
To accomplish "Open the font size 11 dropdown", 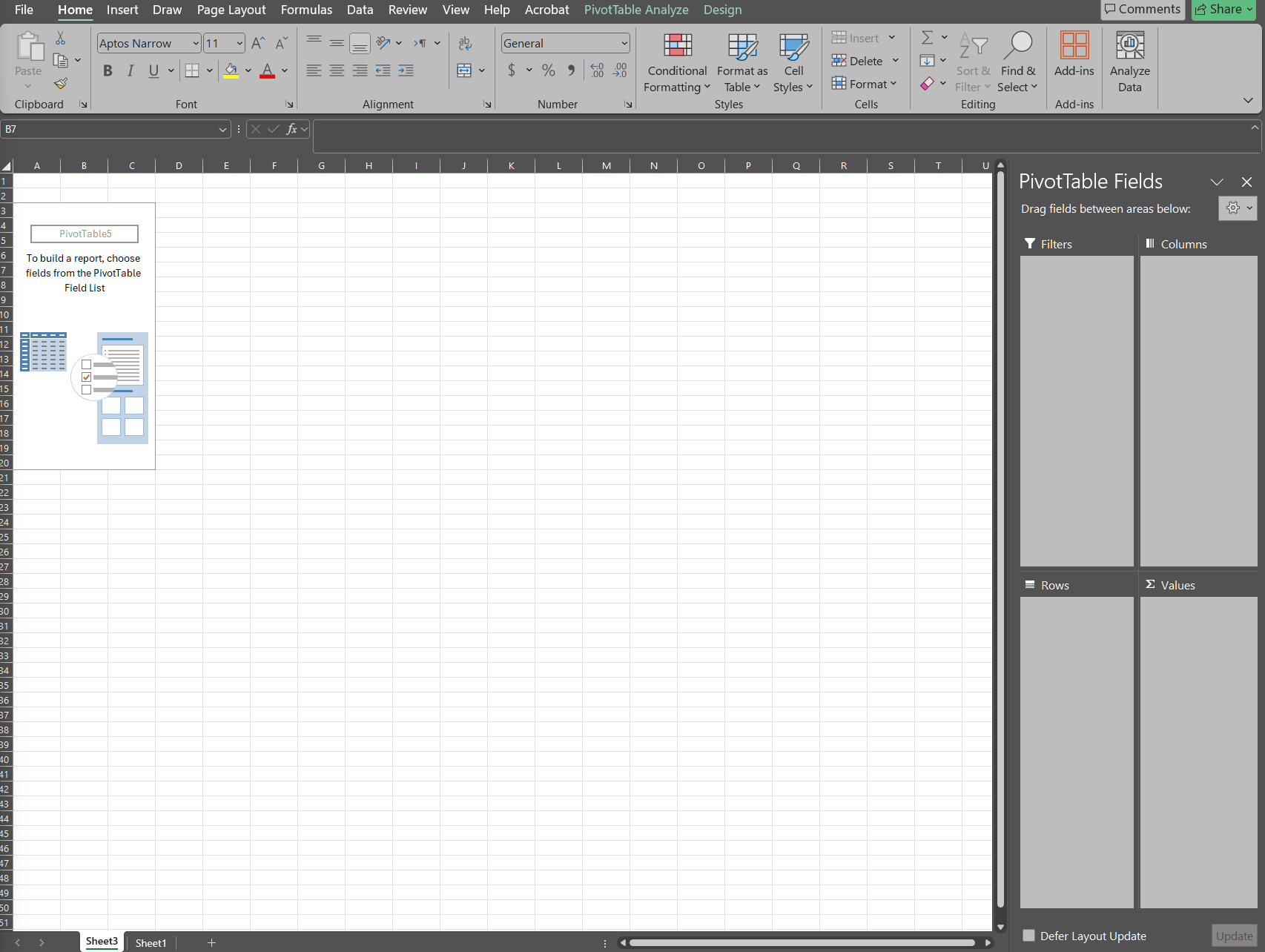I will click(240, 43).
